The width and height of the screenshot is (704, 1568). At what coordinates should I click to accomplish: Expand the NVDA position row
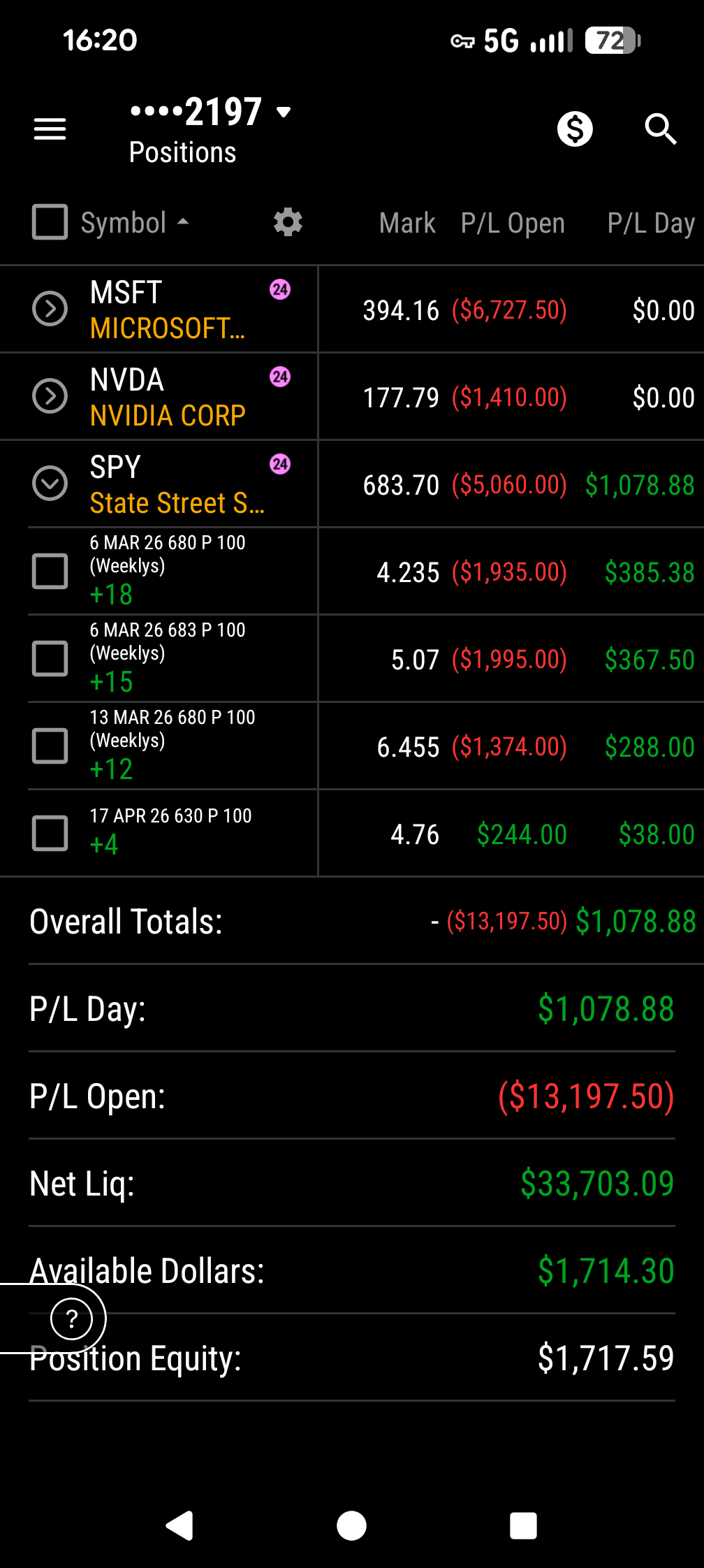click(x=50, y=396)
